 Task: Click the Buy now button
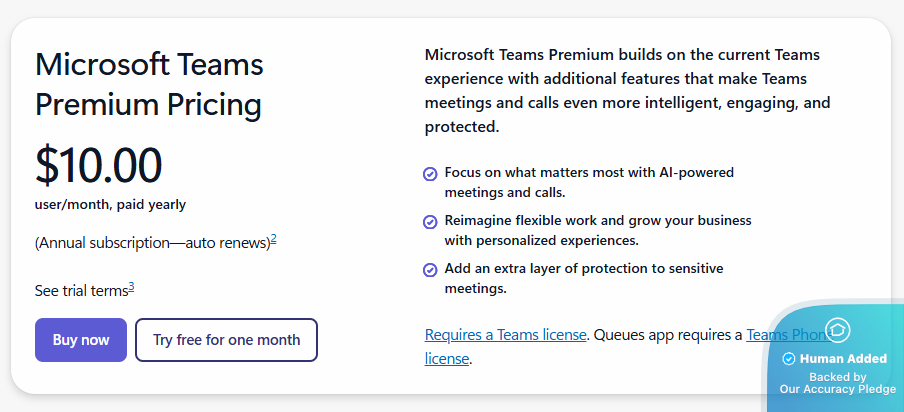point(81,340)
